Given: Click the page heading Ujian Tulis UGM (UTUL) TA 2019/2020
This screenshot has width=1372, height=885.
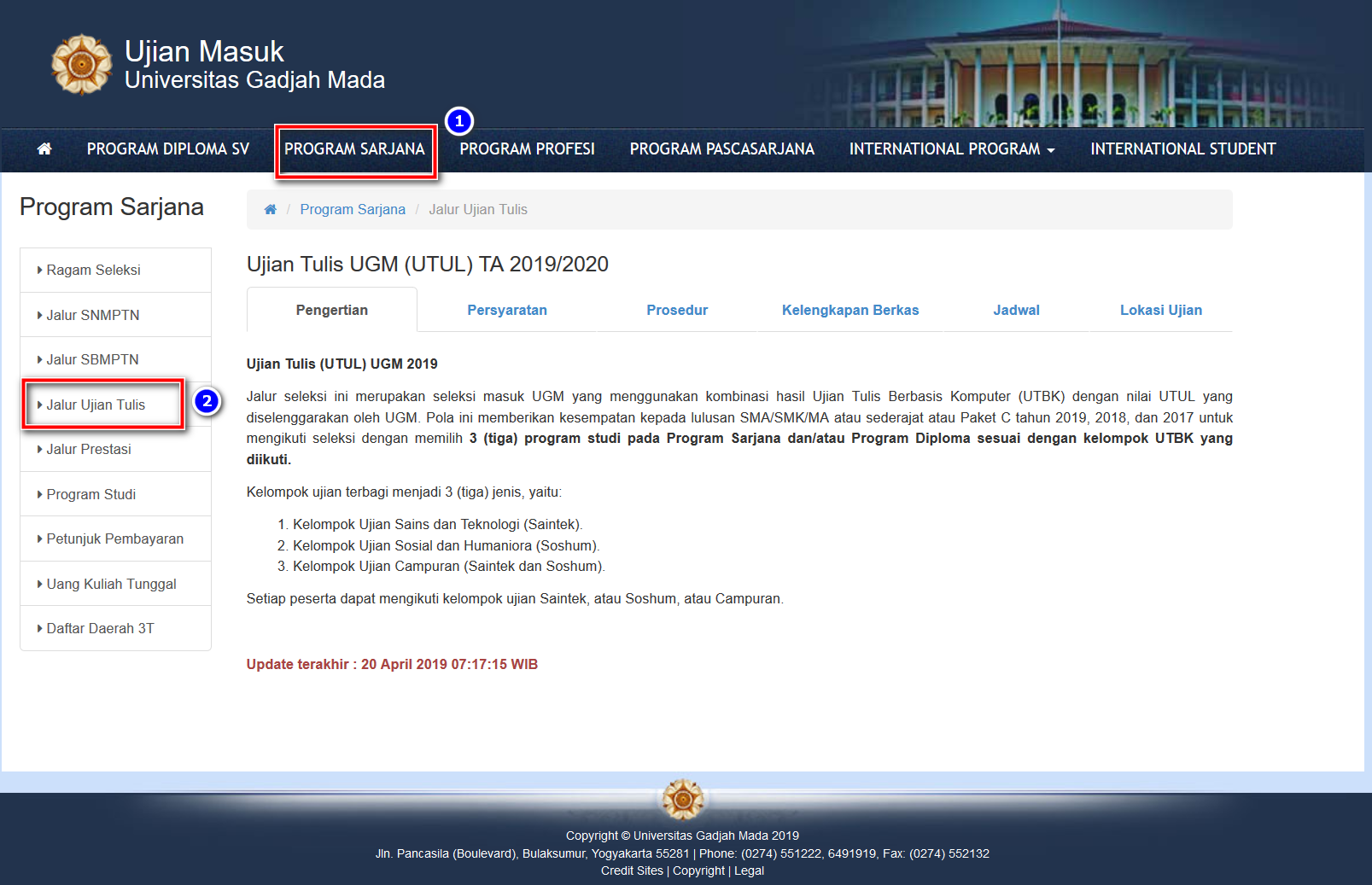Looking at the screenshot, I should pyautogui.click(x=428, y=265).
